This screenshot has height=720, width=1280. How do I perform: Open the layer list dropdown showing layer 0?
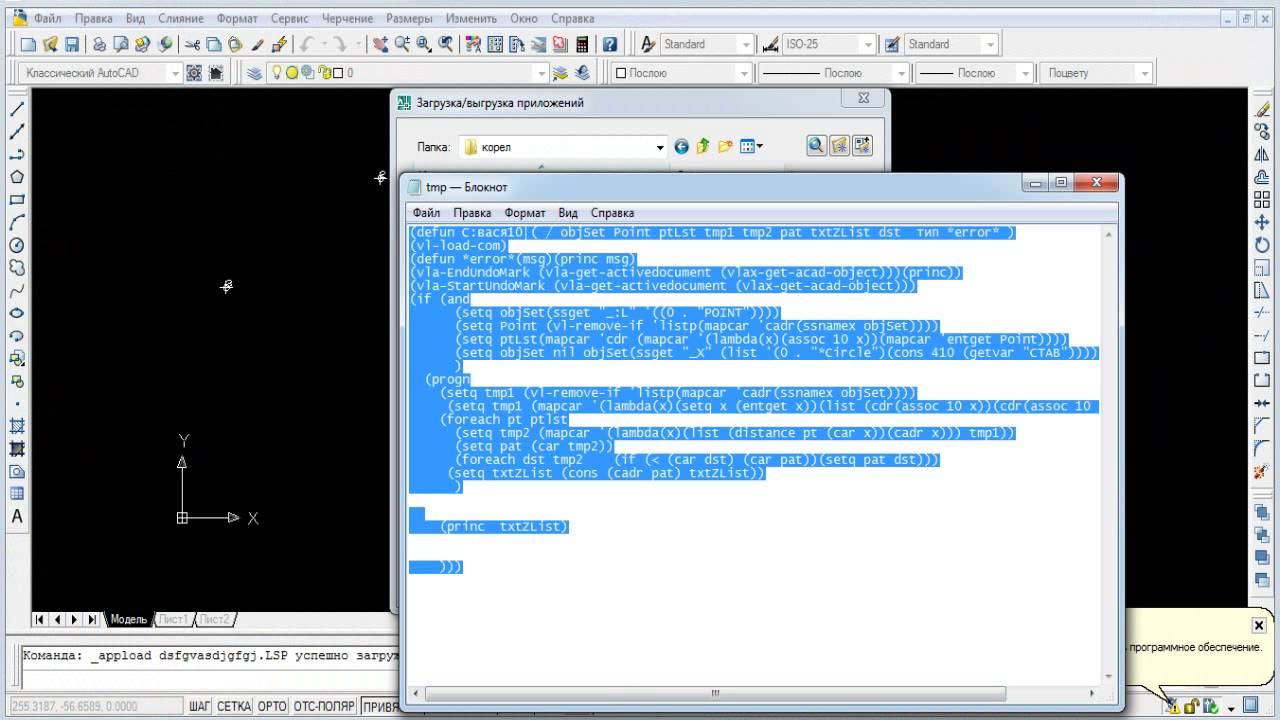pyautogui.click(x=541, y=73)
